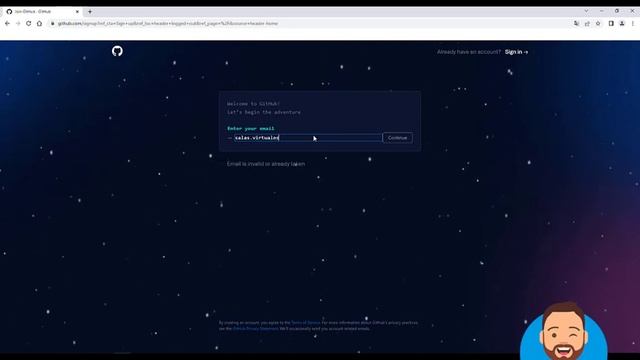
Task: Open a new tab with plus button
Action: point(90,11)
